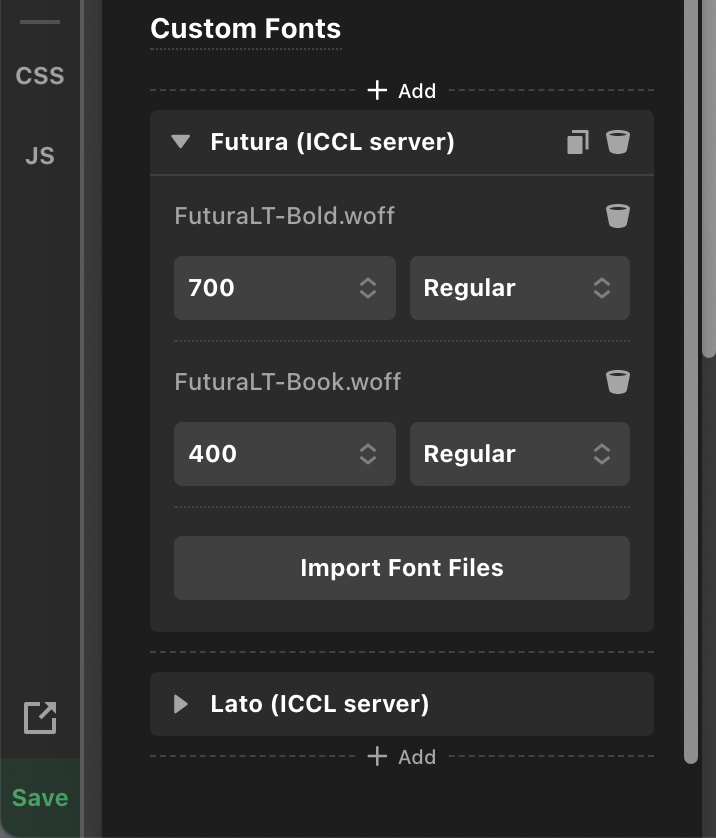The width and height of the screenshot is (716, 838).
Task: Click the plus icon of top Add
Action: (377, 90)
